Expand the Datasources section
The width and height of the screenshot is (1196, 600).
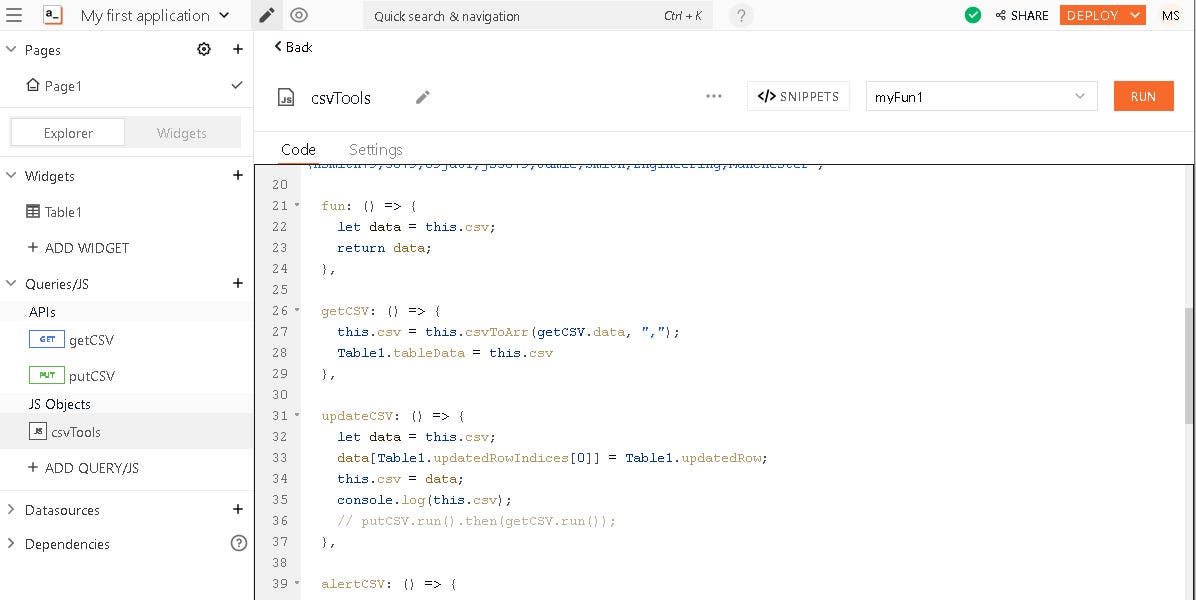[11, 510]
